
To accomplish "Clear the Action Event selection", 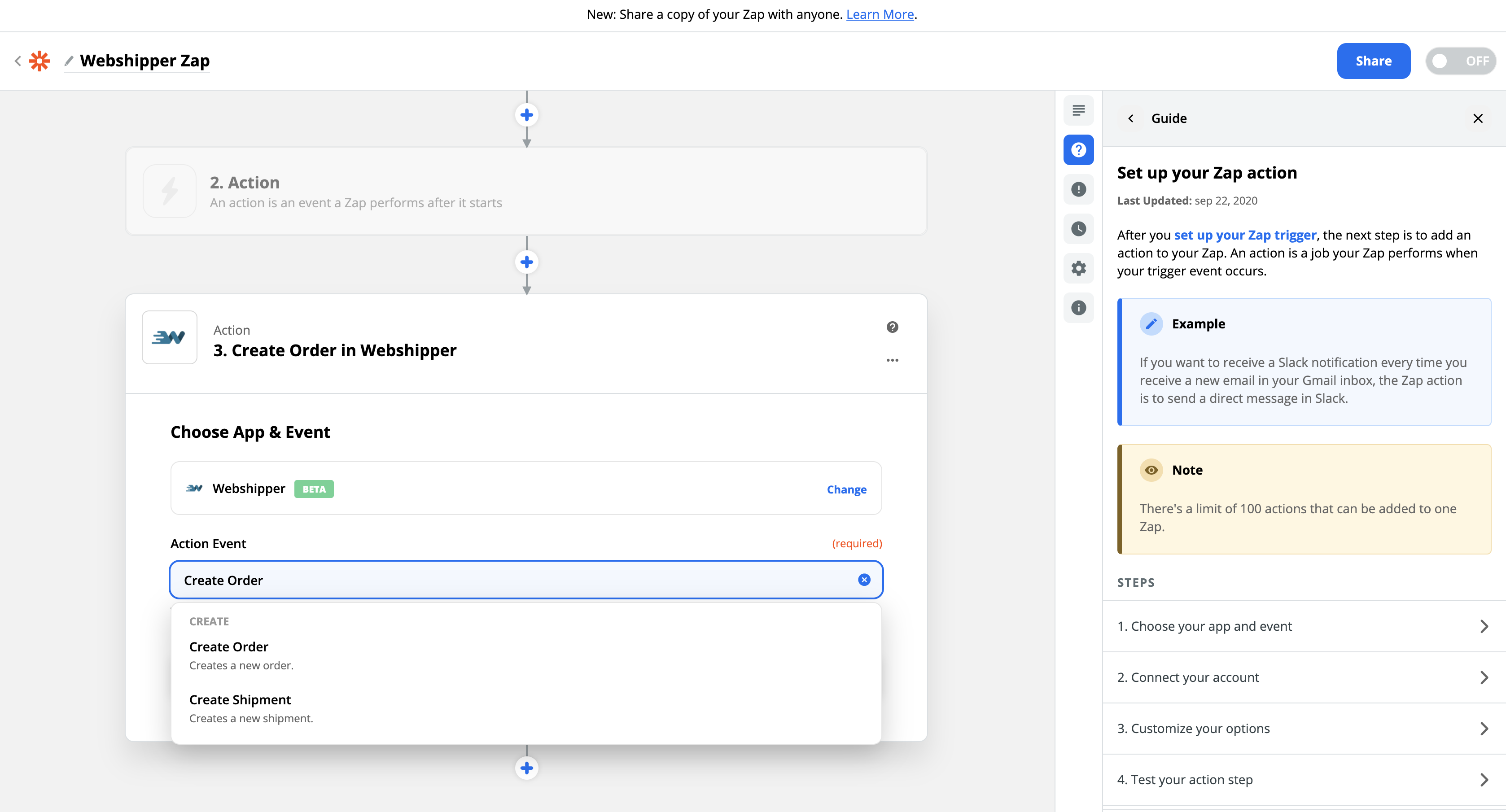I will (x=864, y=579).
